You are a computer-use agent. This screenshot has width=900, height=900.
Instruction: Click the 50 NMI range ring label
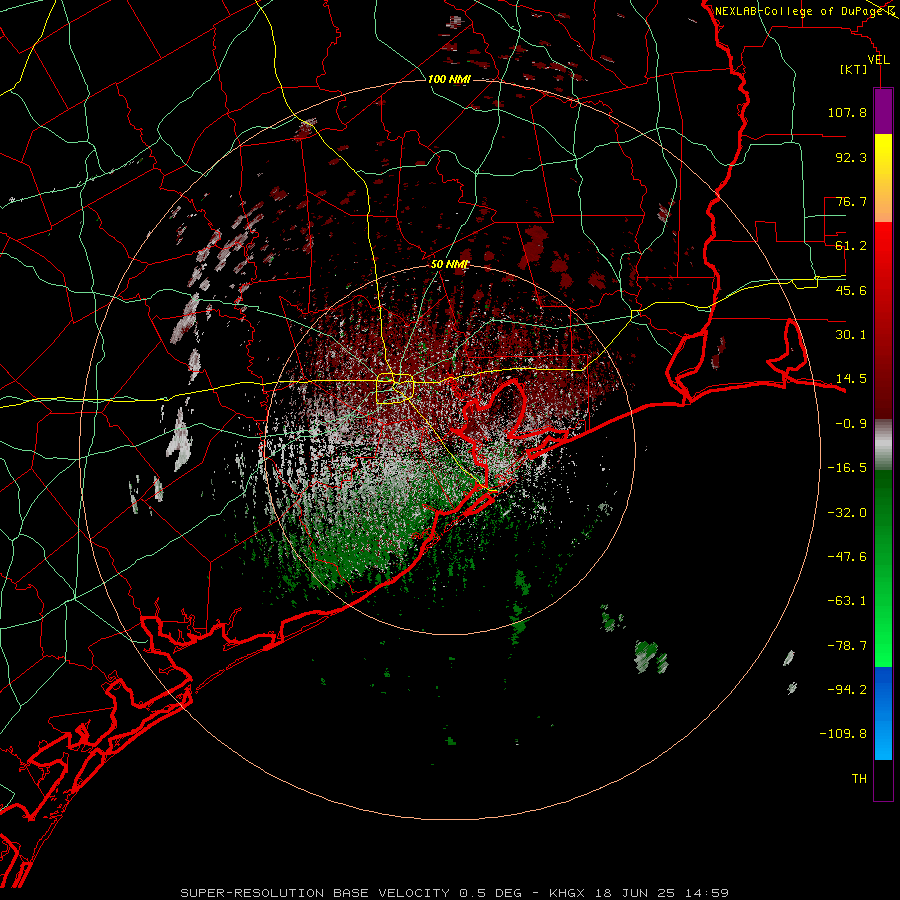pyautogui.click(x=449, y=265)
